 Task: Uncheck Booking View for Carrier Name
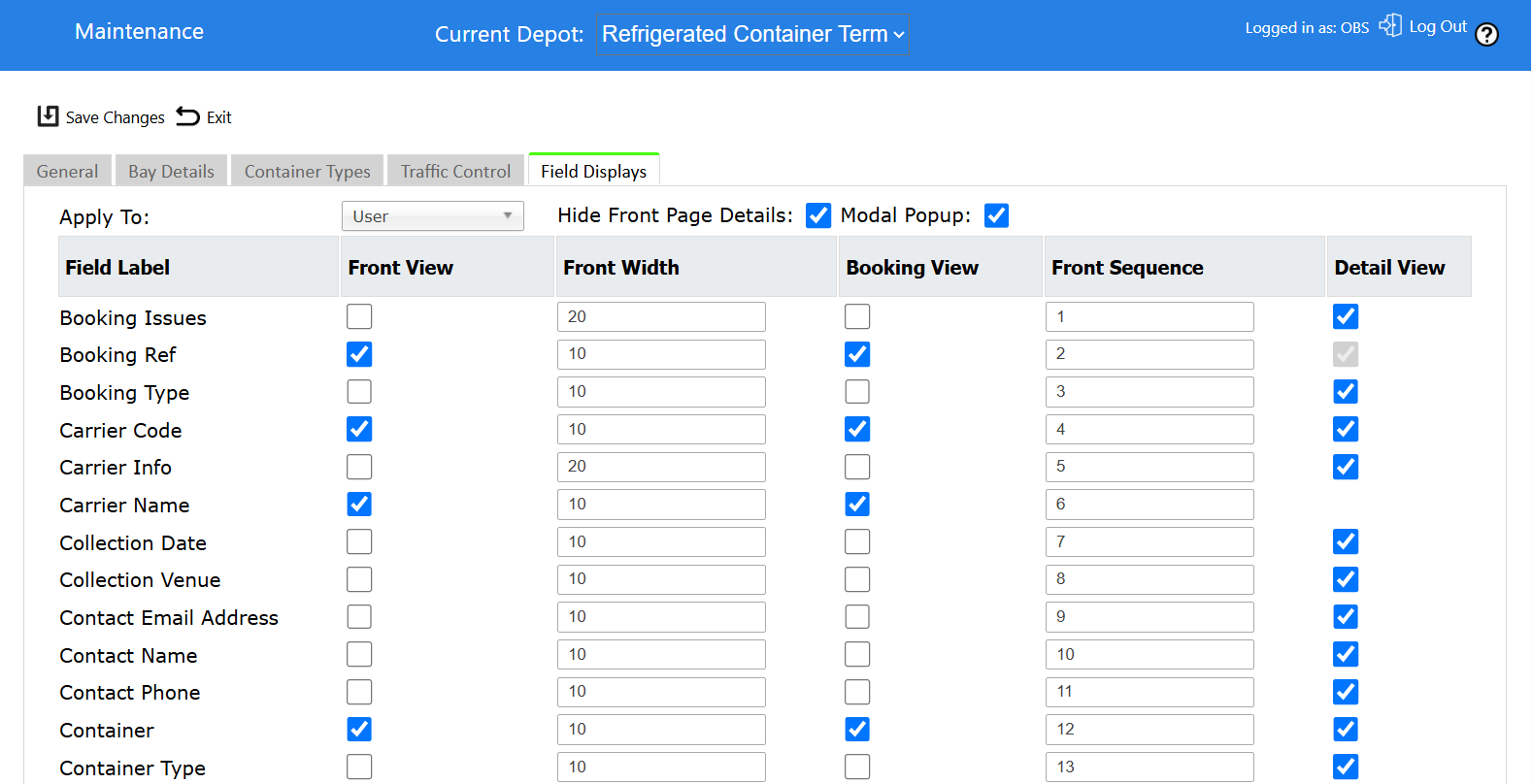[x=857, y=505]
